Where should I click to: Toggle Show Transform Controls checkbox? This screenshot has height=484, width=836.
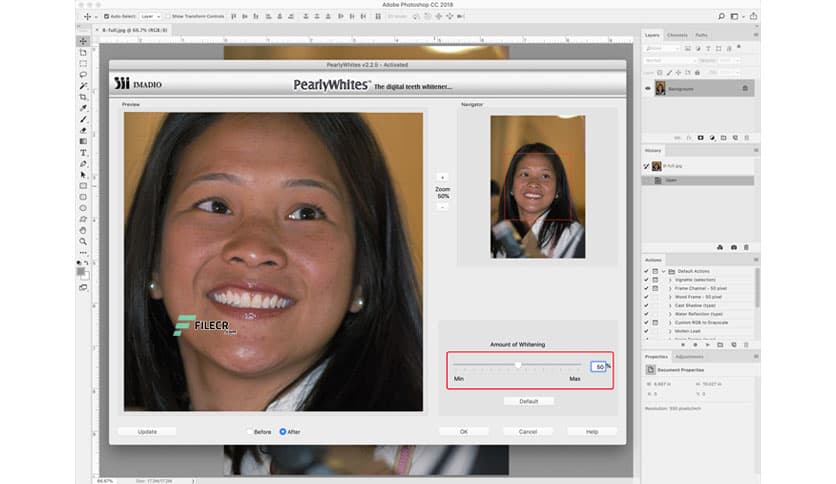[x=168, y=17]
